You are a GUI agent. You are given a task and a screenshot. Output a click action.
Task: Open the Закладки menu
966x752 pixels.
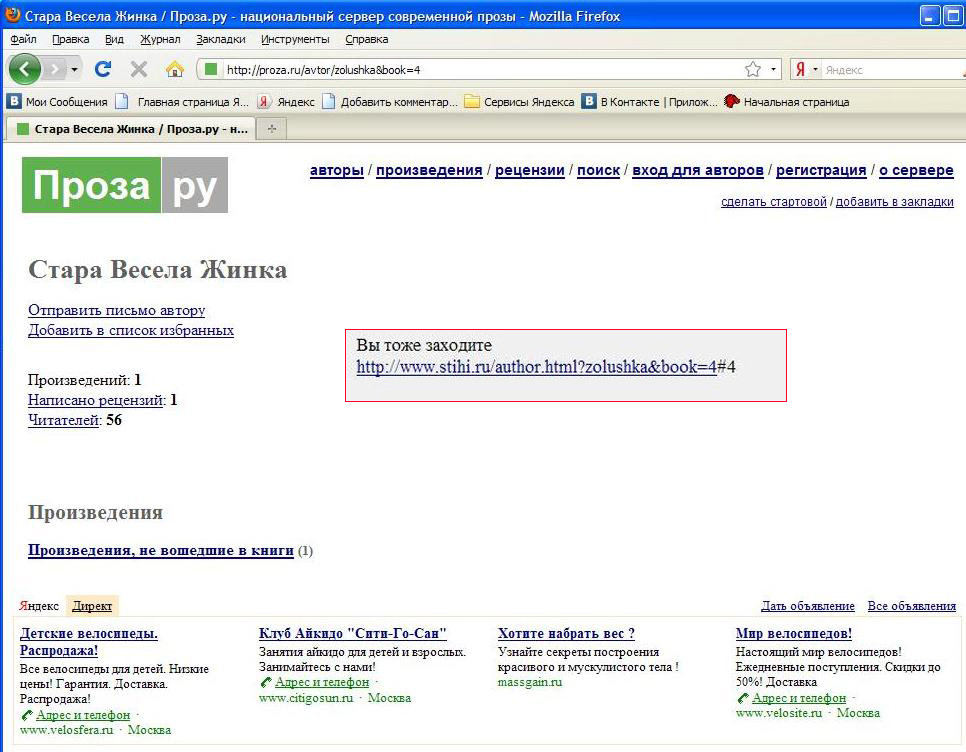221,39
